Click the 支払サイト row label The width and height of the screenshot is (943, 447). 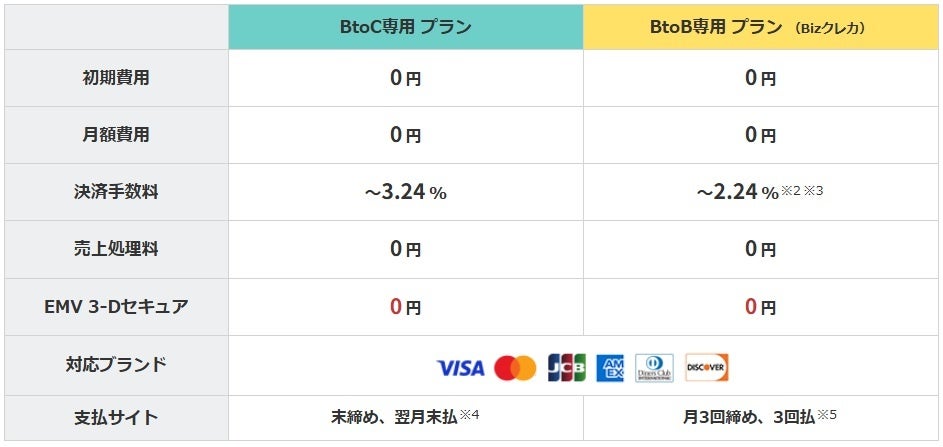coord(116,418)
